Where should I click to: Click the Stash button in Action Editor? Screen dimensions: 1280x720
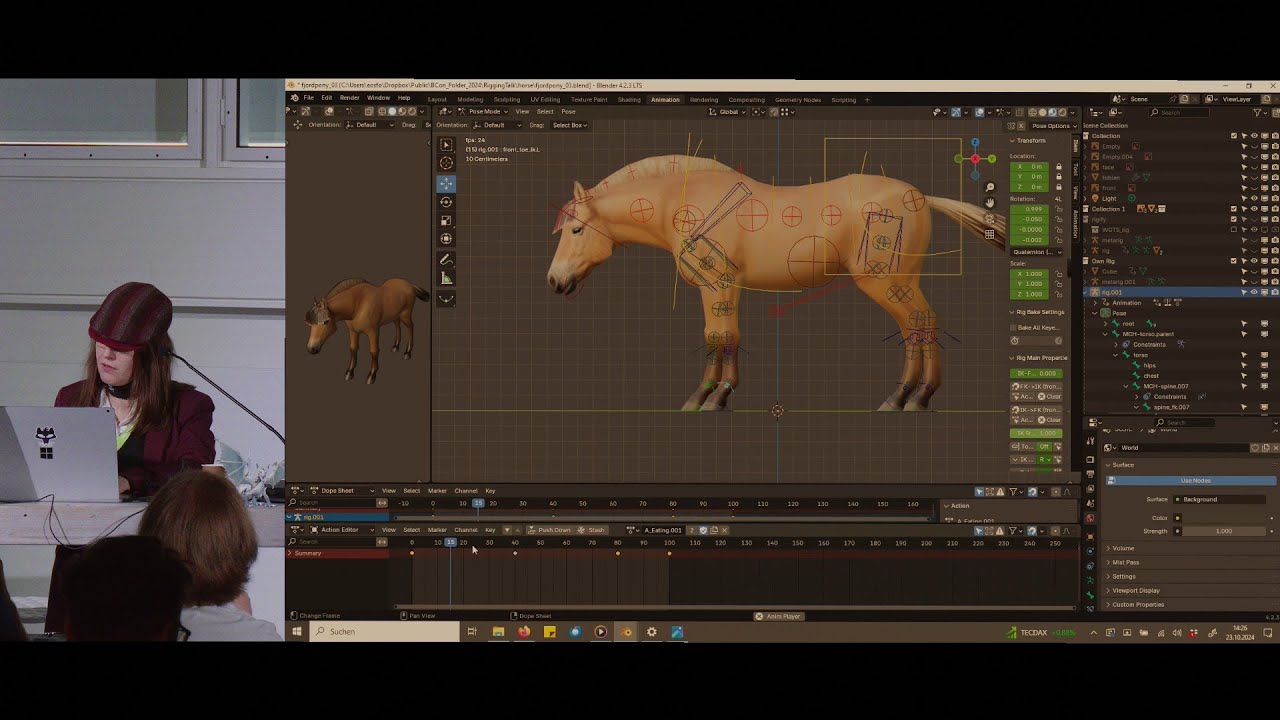[592, 530]
